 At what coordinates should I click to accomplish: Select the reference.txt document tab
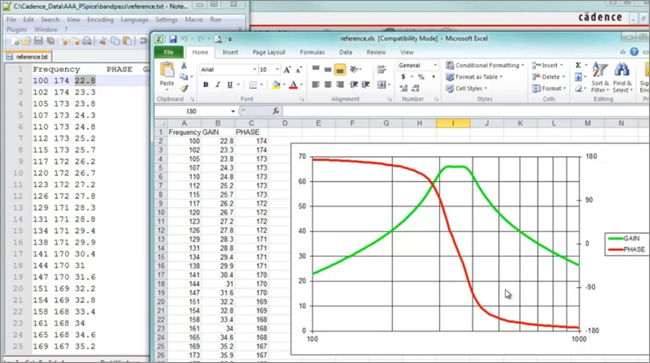coord(28,57)
